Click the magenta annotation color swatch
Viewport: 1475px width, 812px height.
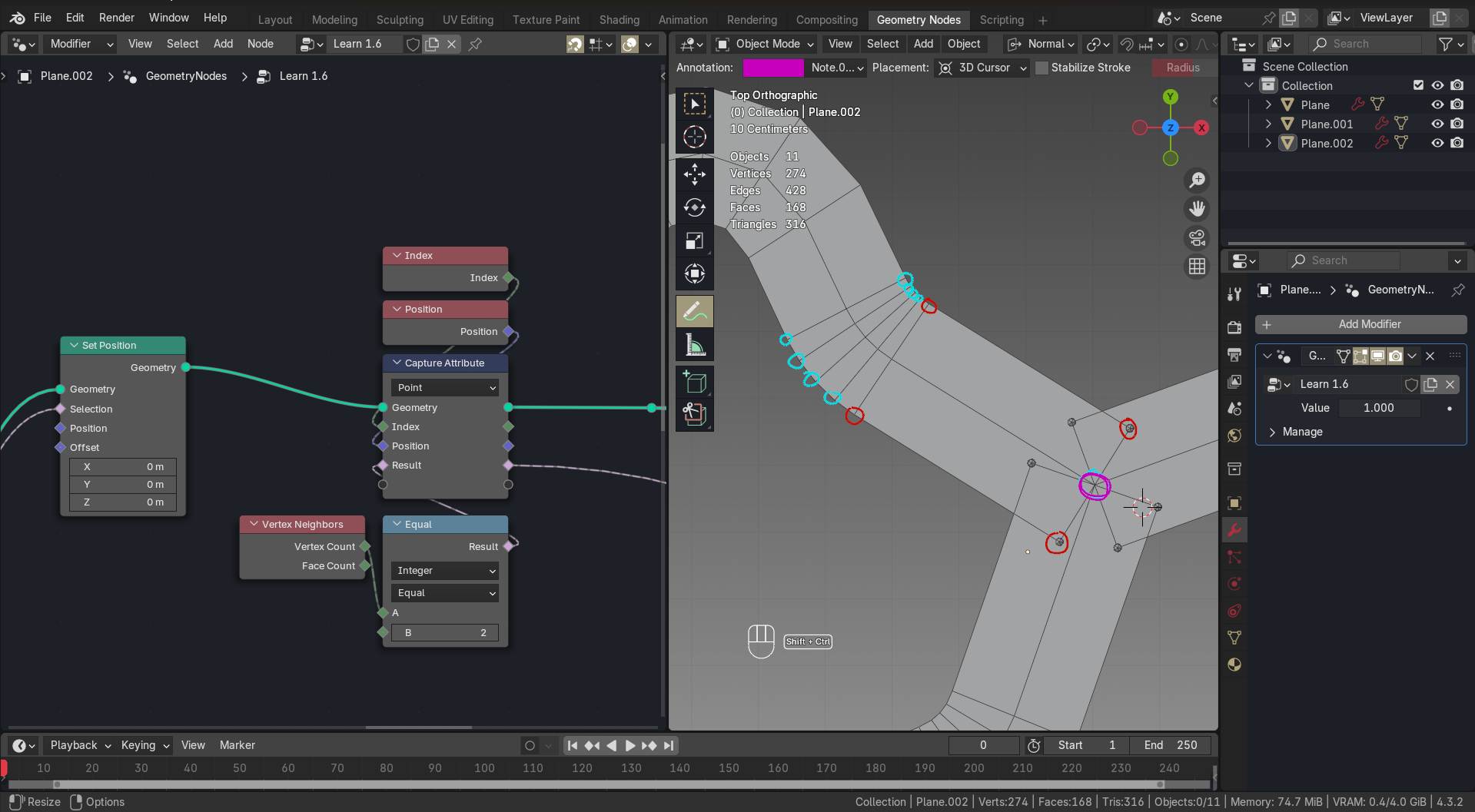coord(773,68)
